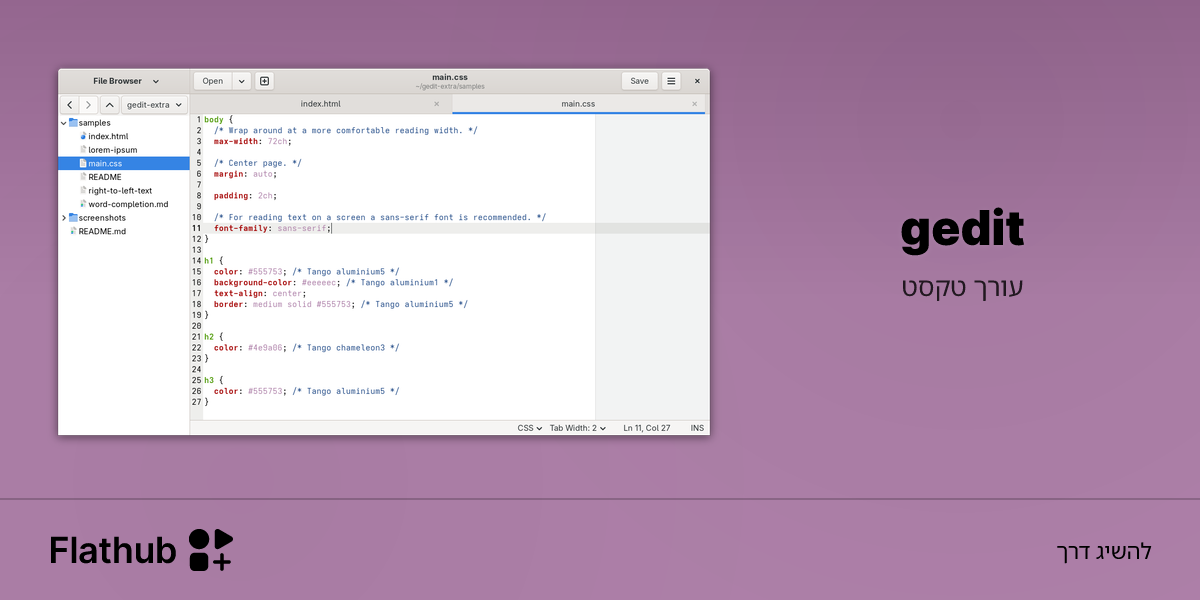Expand the screenshots folder
Viewport: 1200px width, 600px height.
coord(64,218)
